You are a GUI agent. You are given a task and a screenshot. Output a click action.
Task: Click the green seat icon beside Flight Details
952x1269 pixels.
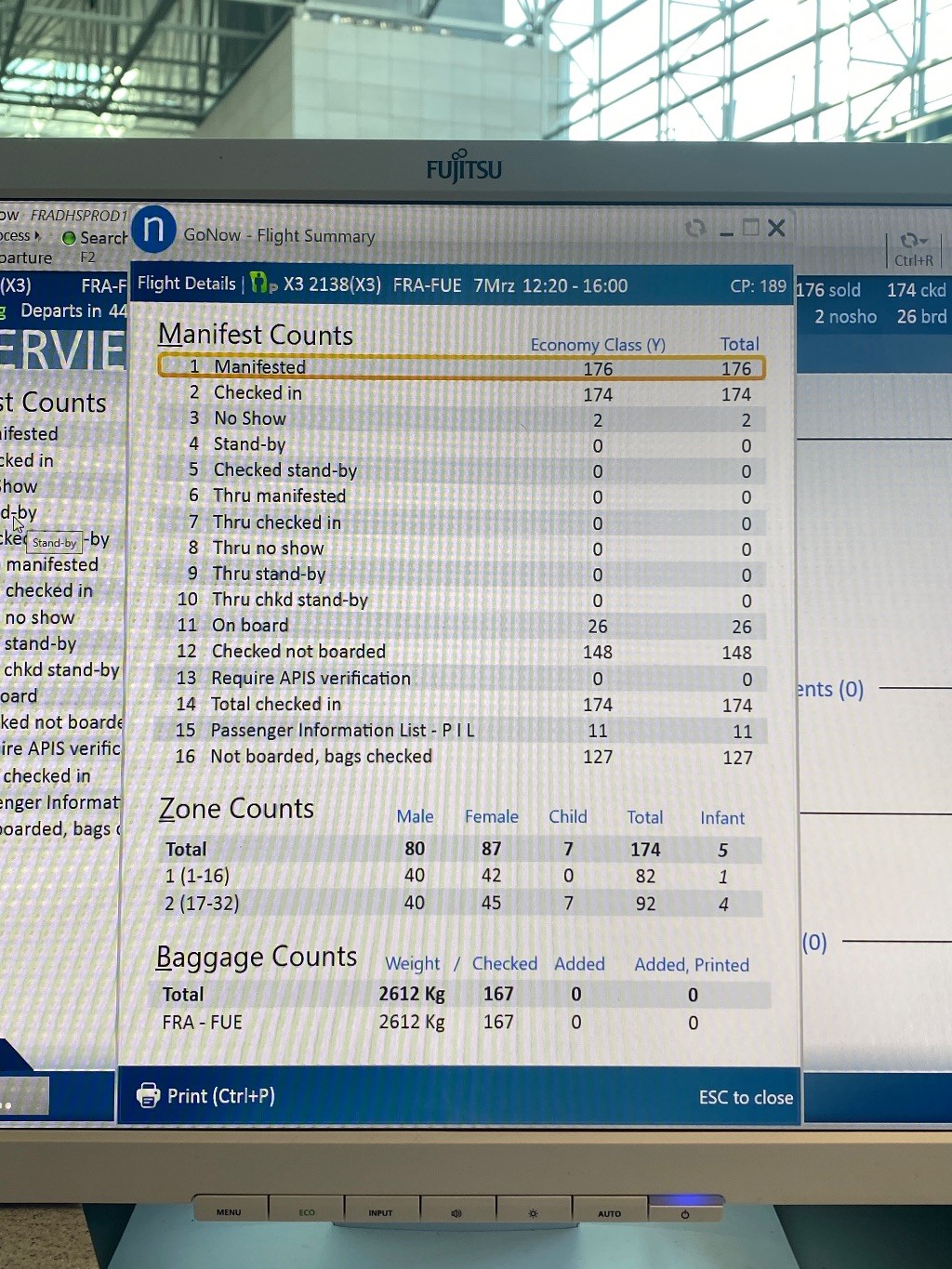[262, 284]
